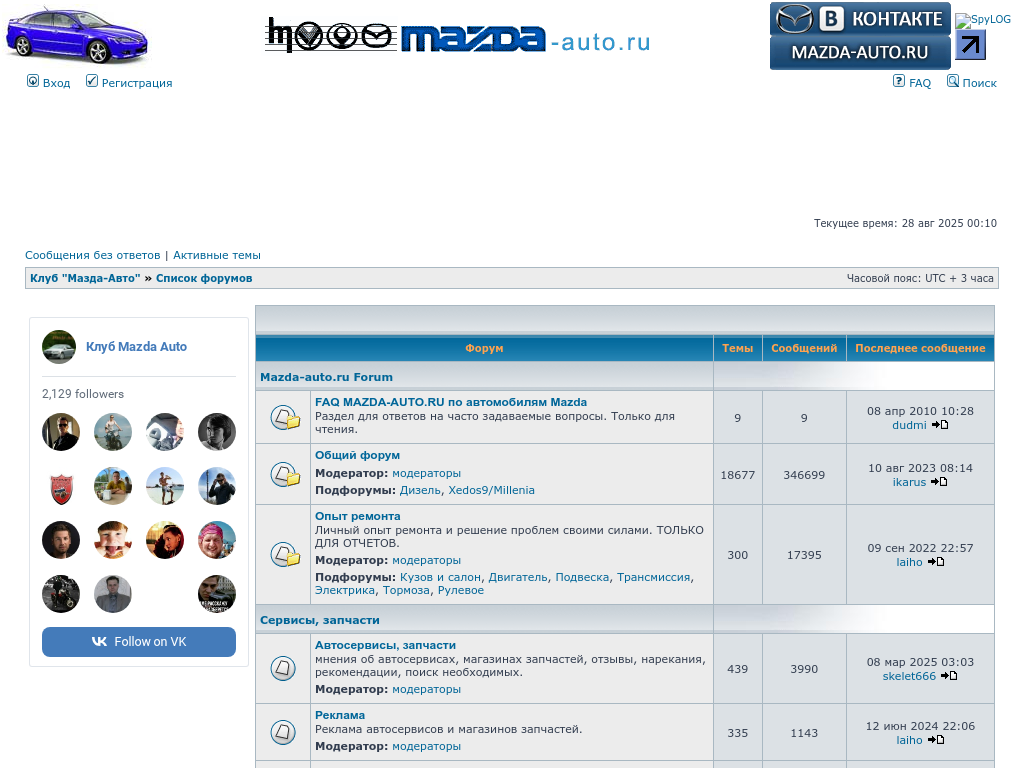The width and height of the screenshot is (1024, 768).
Task: Open the Активные темы link
Action: click(217, 255)
